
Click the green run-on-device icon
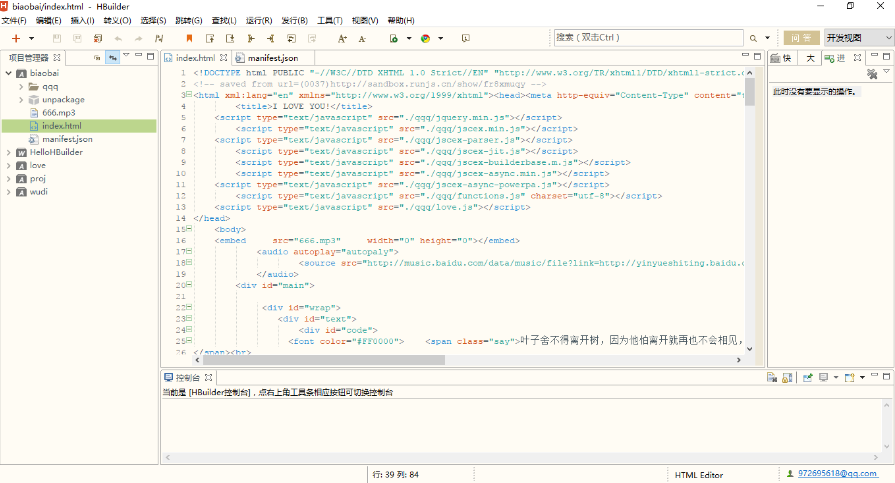393,38
